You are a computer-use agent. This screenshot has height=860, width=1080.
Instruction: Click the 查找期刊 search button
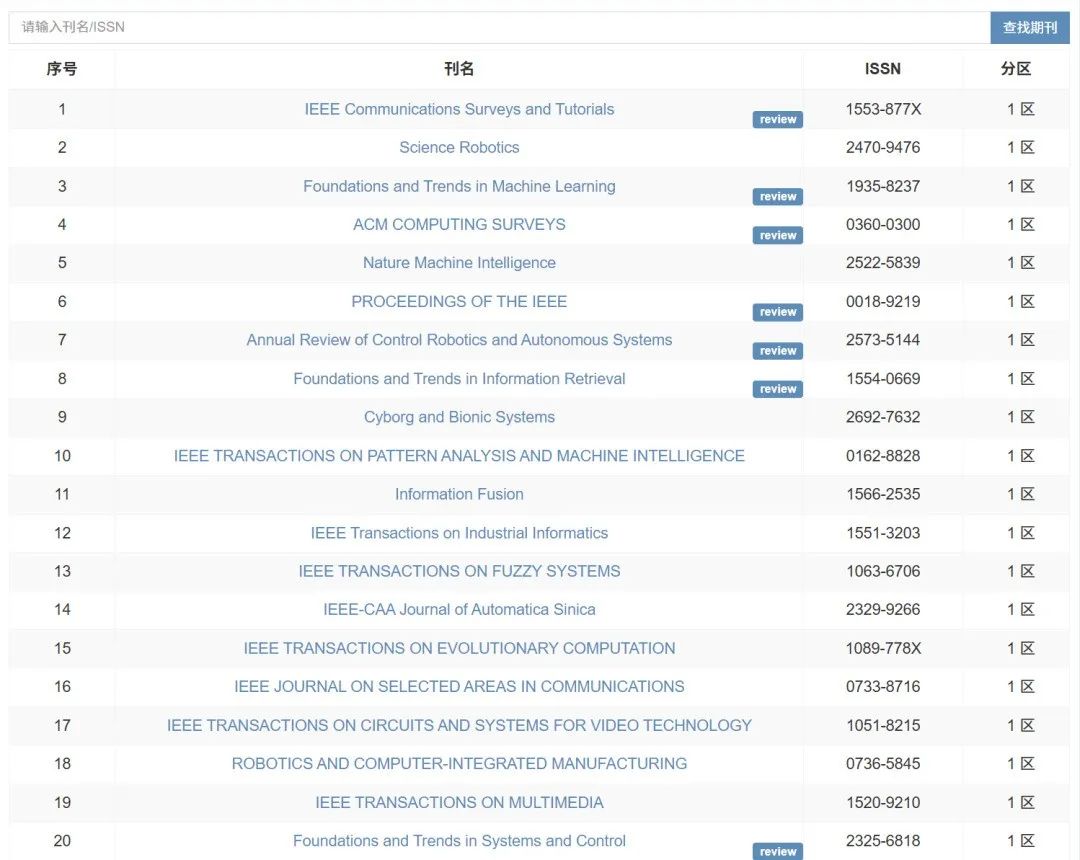click(1030, 28)
